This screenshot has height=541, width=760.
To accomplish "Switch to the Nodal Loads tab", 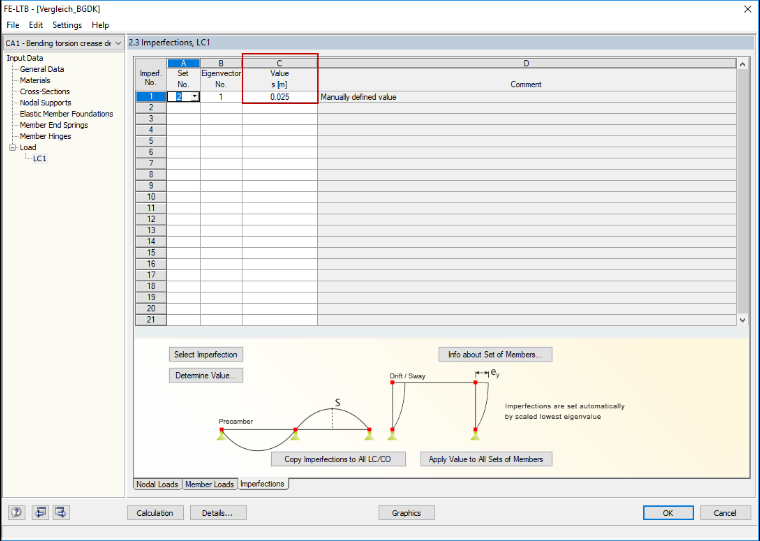I will click(x=157, y=484).
